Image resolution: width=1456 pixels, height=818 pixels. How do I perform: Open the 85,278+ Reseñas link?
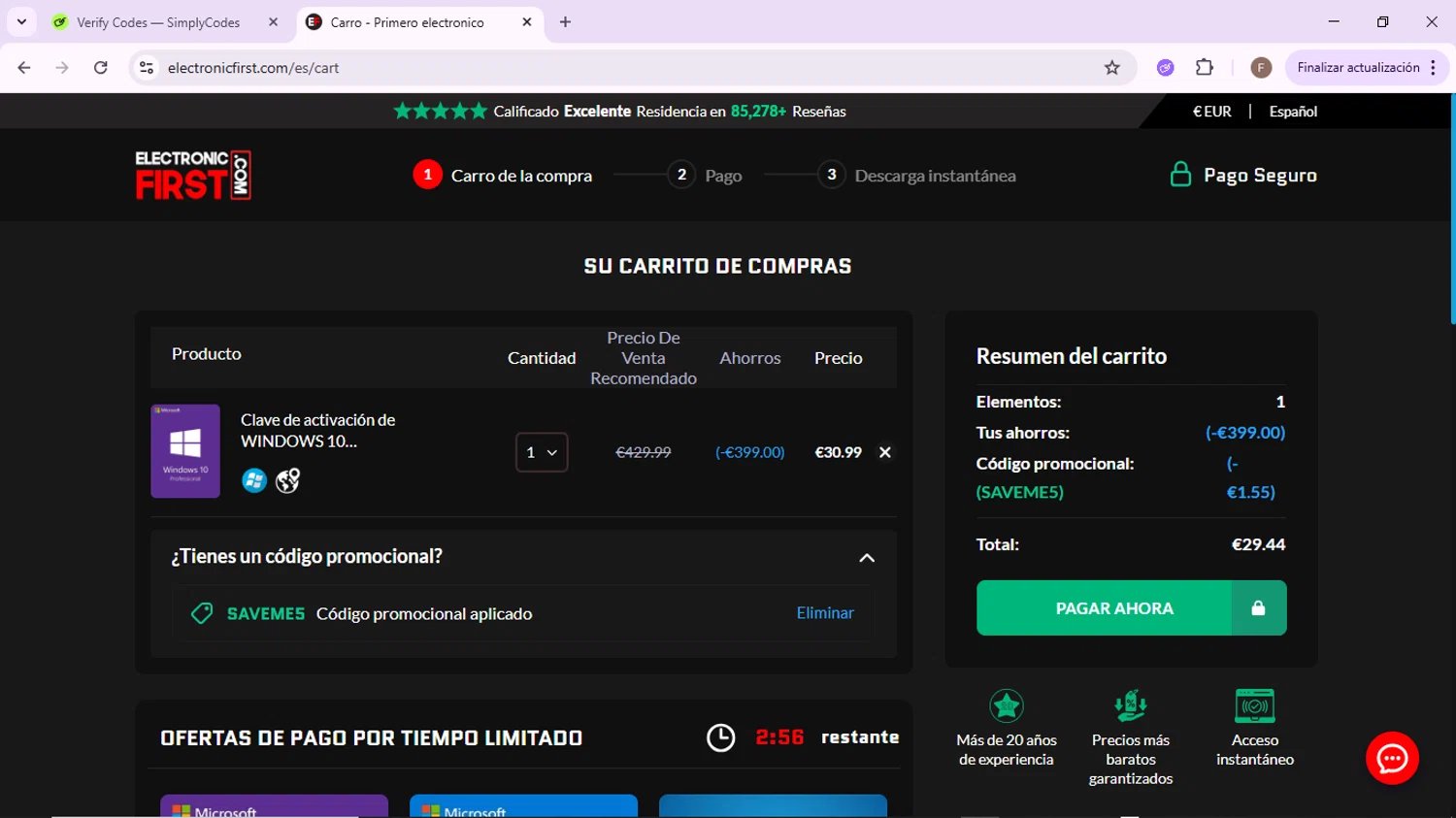tap(788, 112)
